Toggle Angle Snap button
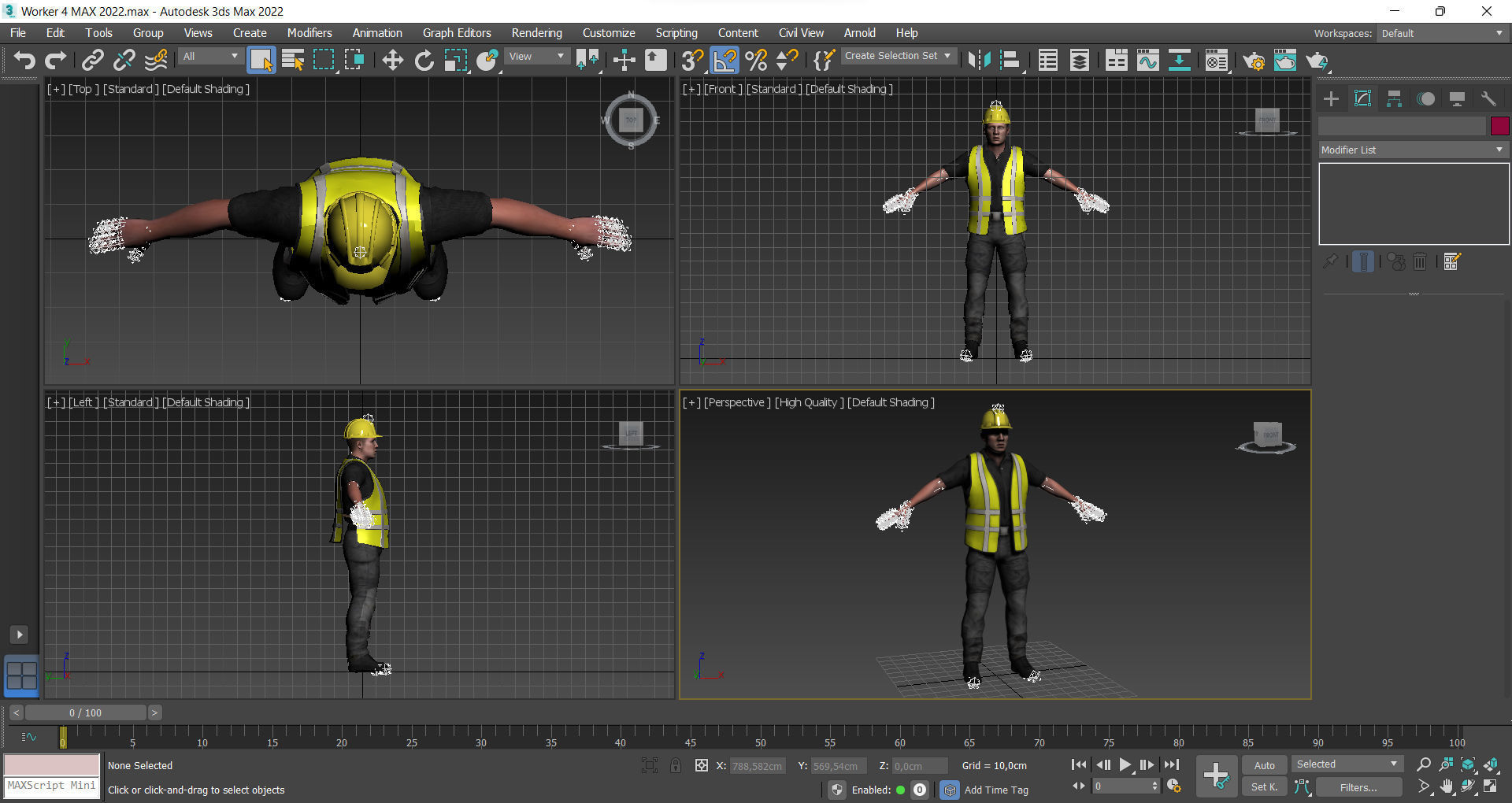Viewport: 1512px width, 803px height. 724,60
